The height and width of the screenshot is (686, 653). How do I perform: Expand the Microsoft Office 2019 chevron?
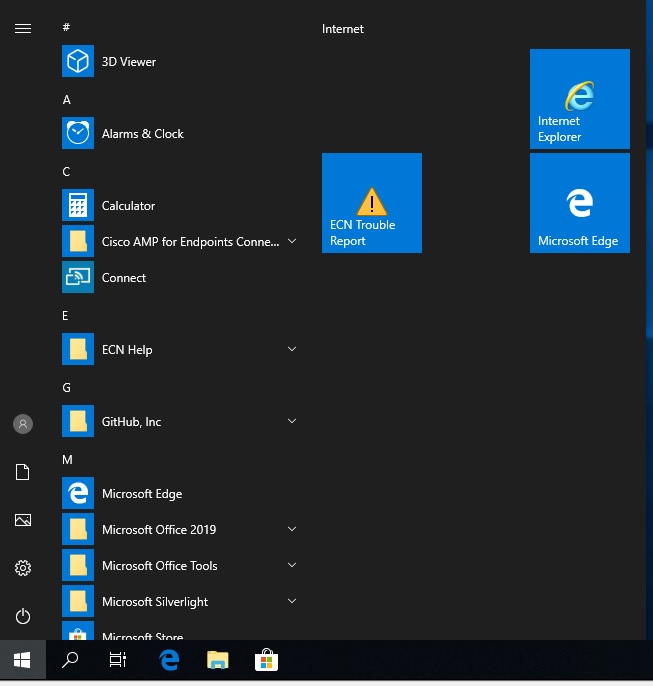292,529
